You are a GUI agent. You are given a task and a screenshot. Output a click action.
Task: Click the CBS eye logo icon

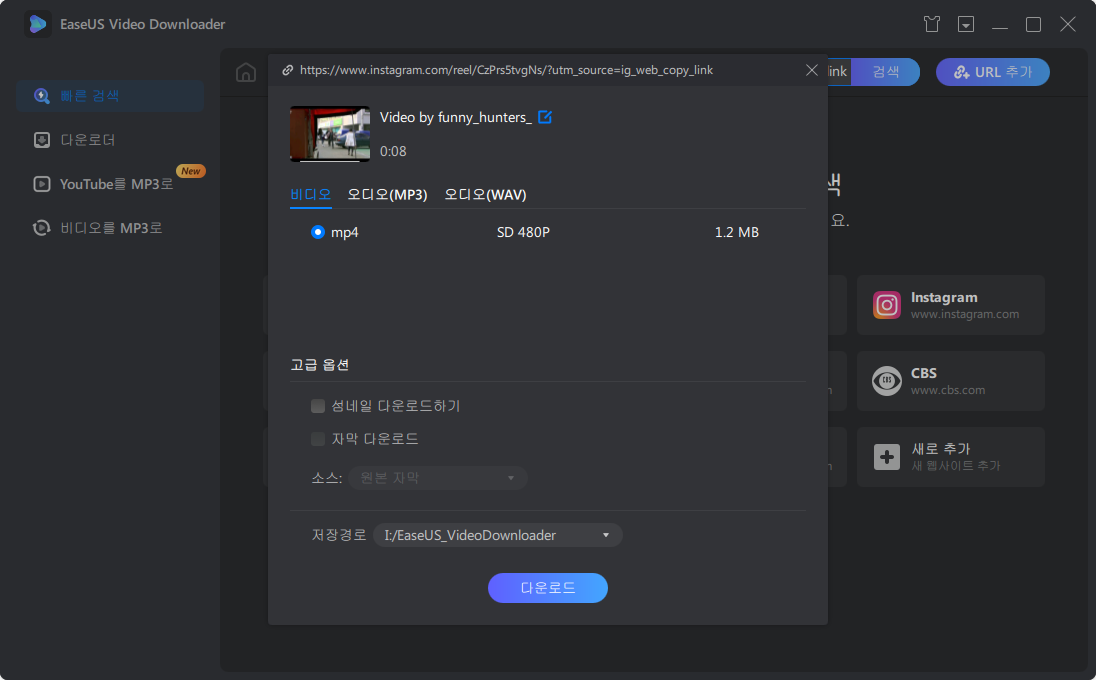[886, 381]
